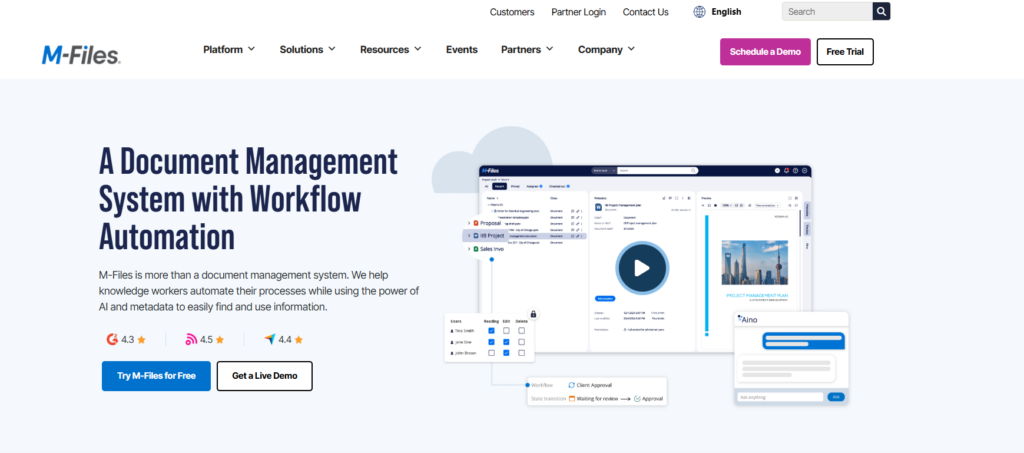Click the search magnifier button

[881, 12]
